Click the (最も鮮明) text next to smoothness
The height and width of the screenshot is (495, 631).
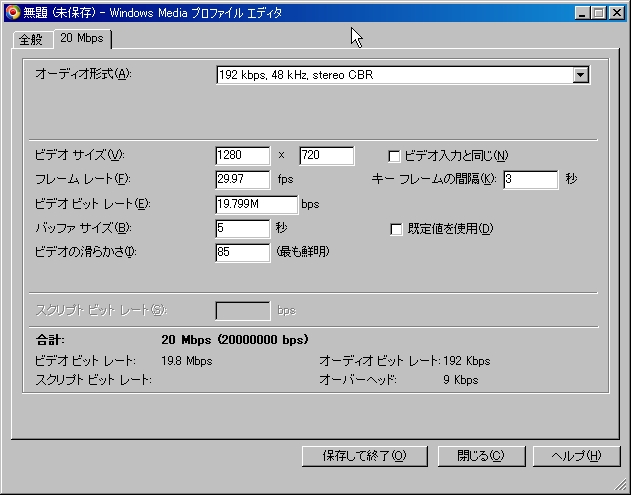303,252
